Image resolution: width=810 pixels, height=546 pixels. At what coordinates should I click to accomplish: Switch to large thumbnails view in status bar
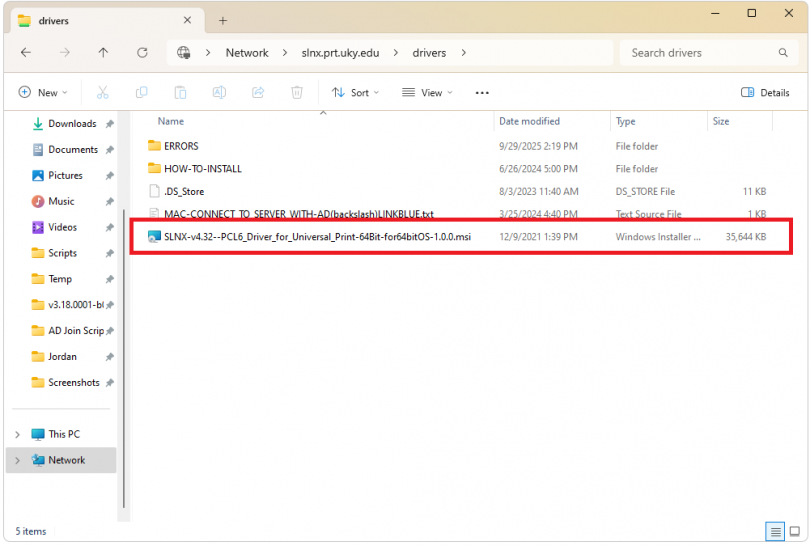click(x=794, y=531)
